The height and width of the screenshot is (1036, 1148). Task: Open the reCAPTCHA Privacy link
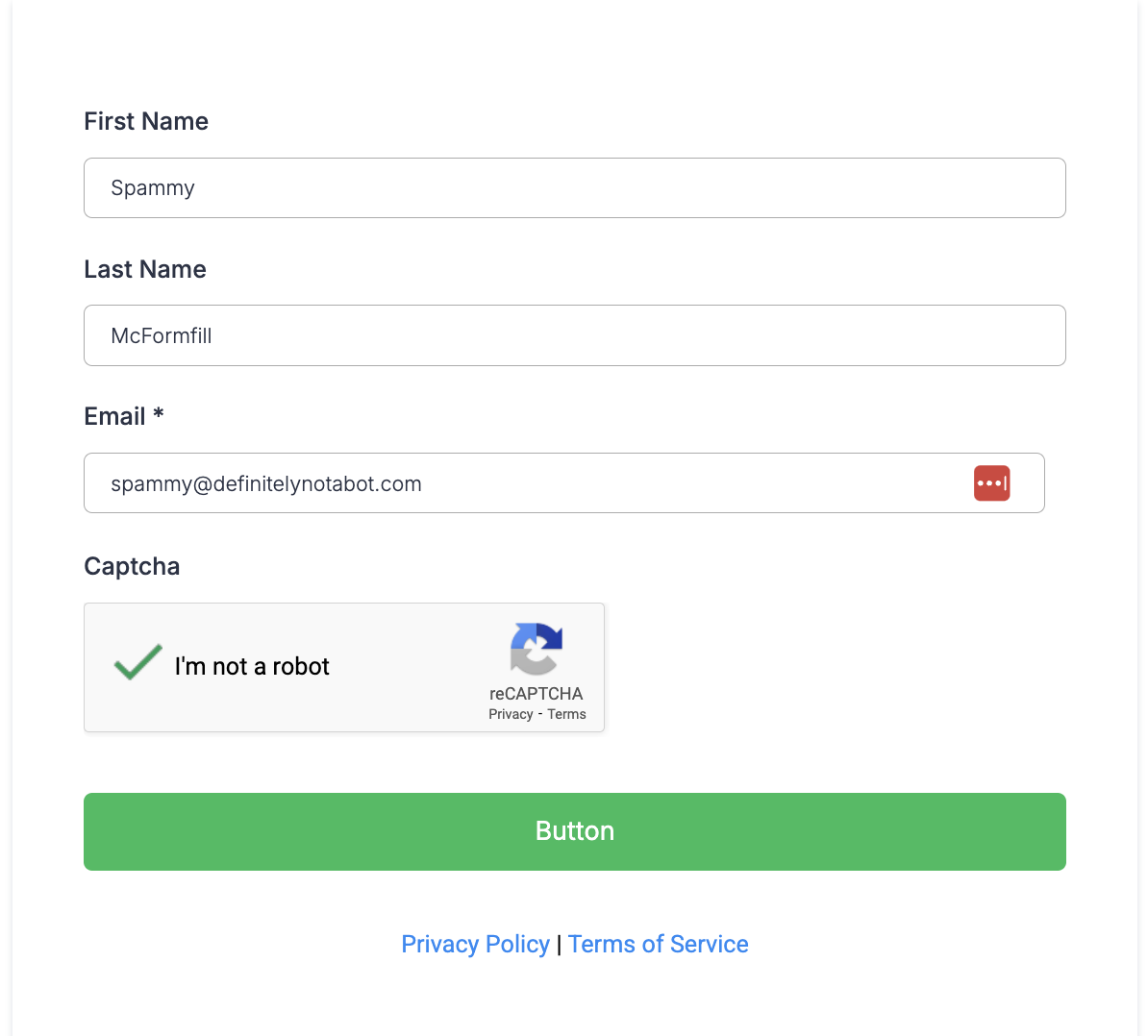(511, 714)
